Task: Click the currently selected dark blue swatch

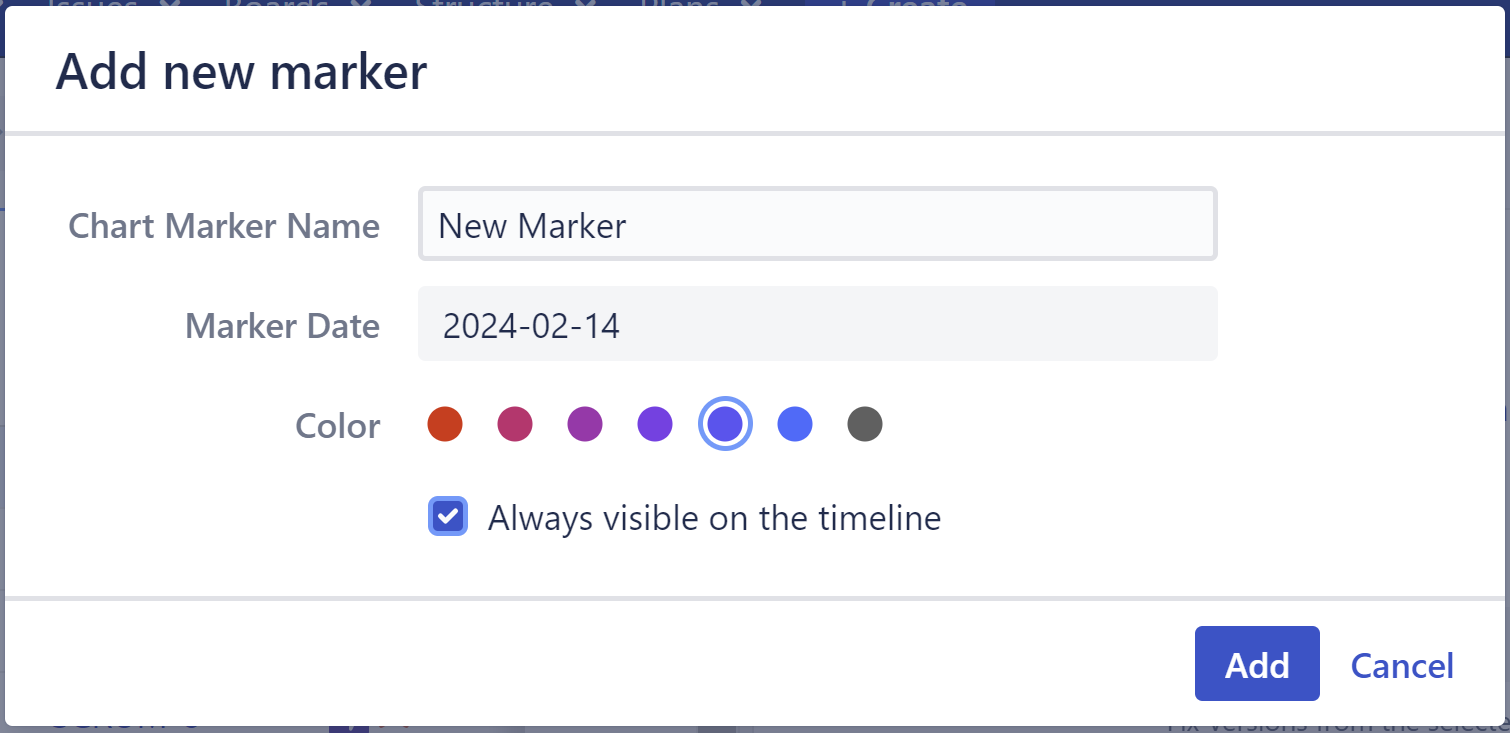Action: click(x=725, y=424)
